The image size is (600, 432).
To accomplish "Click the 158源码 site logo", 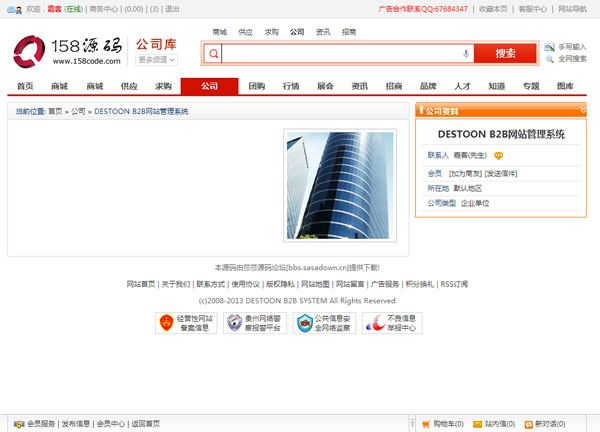I will [x=67, y=51].
